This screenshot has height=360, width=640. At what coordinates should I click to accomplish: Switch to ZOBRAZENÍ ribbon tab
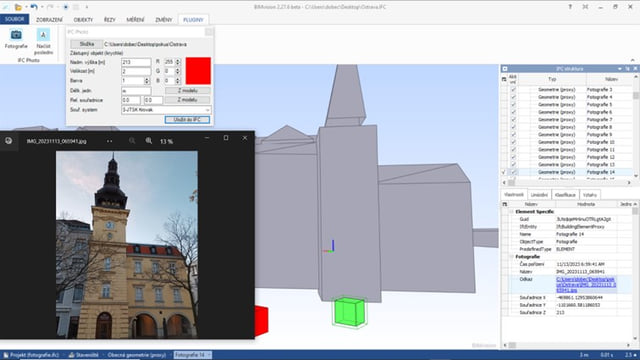49,20
